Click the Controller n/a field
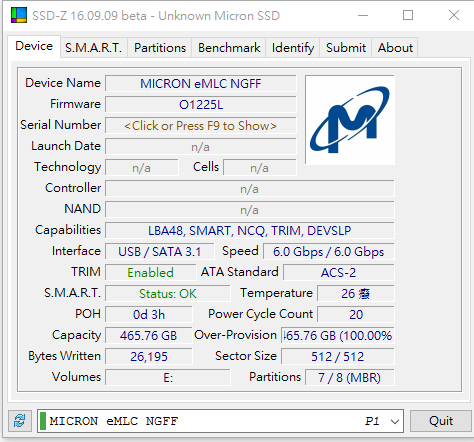Screen dimensions: 474x442 (x=250, y=189)
